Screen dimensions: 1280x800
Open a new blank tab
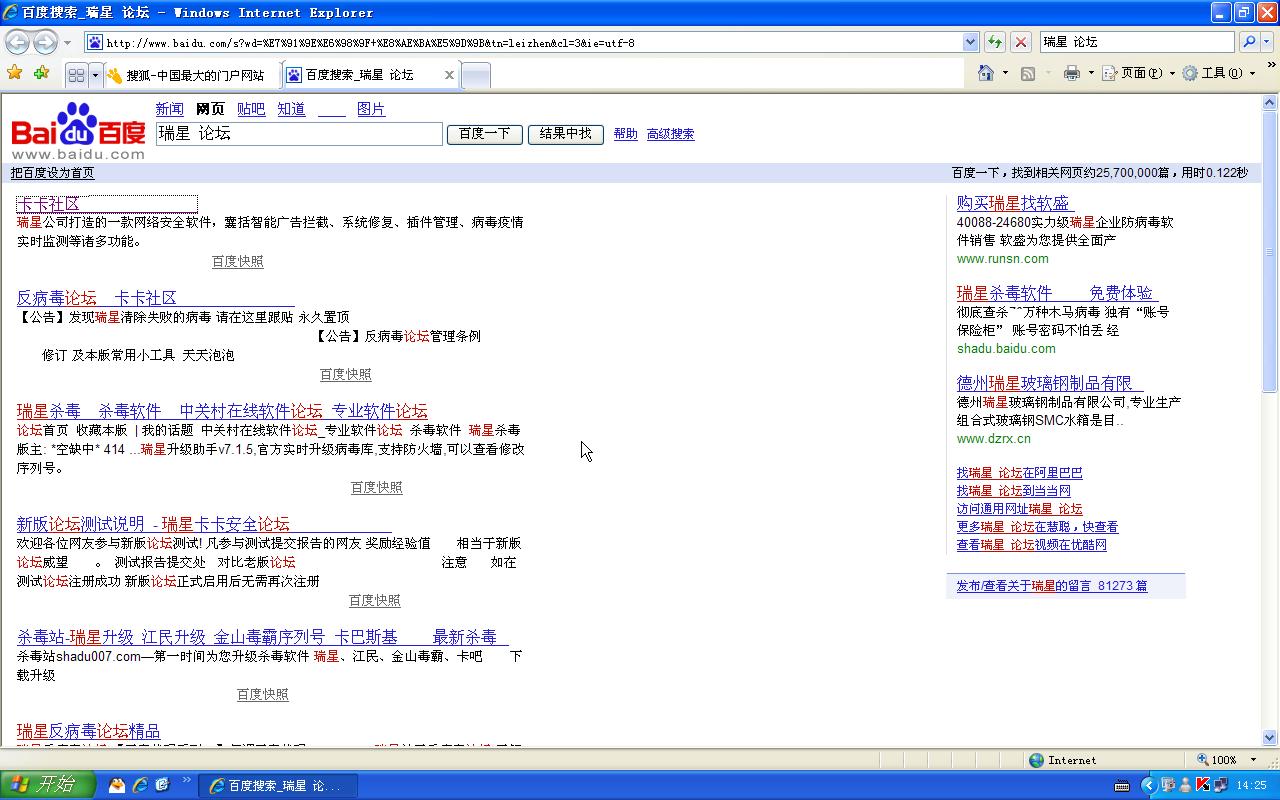click(476, 75)
